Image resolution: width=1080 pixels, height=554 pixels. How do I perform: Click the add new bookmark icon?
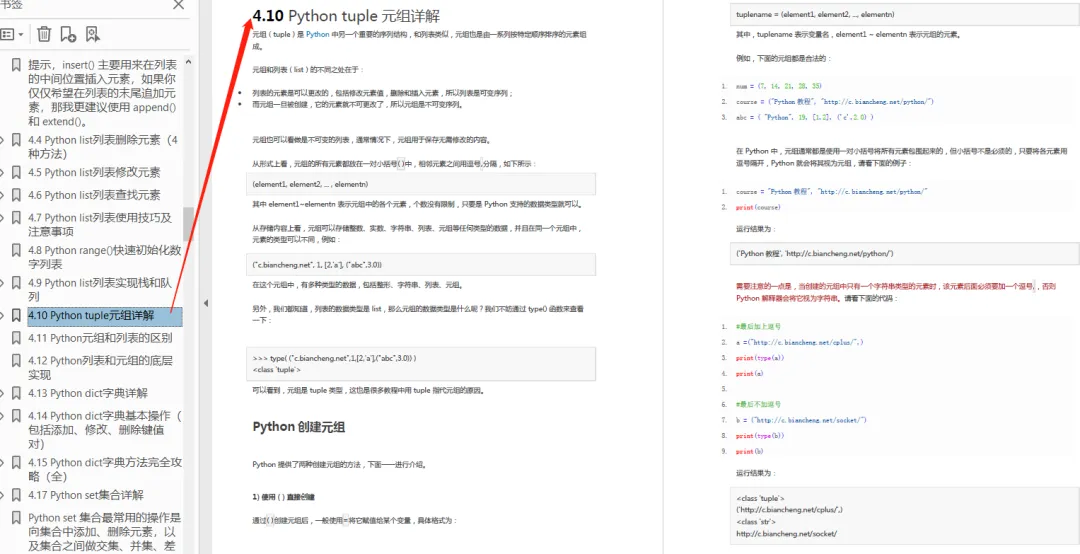point(68,34)
